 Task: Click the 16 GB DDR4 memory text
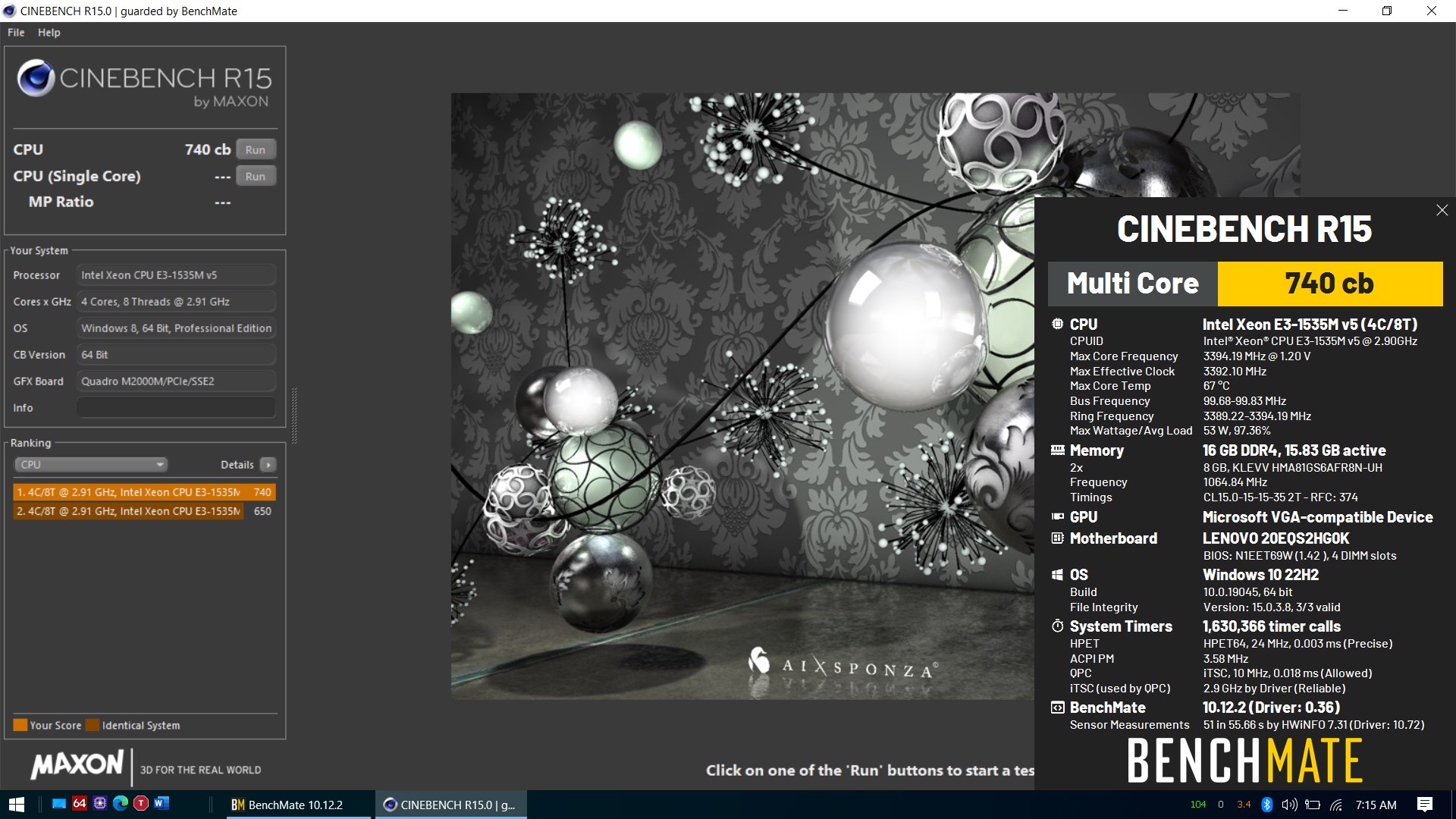tap(1294, 450)
